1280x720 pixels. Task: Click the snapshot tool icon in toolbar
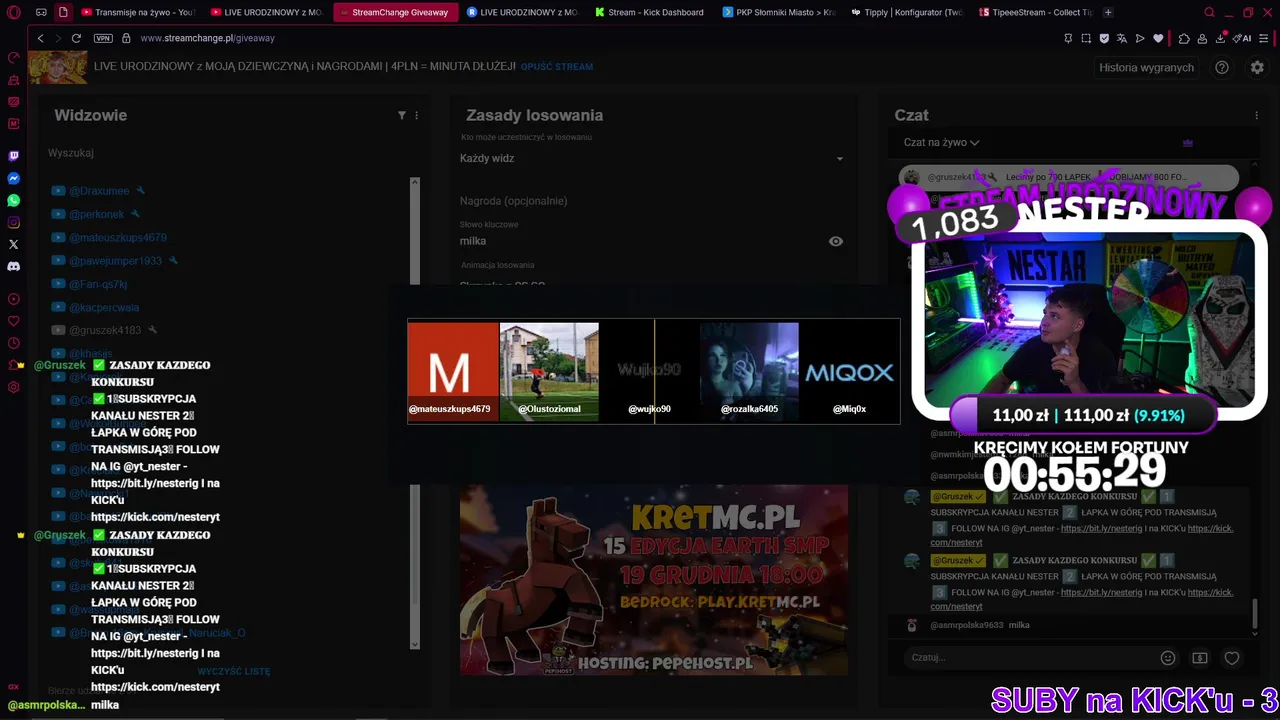point(1086,38)
